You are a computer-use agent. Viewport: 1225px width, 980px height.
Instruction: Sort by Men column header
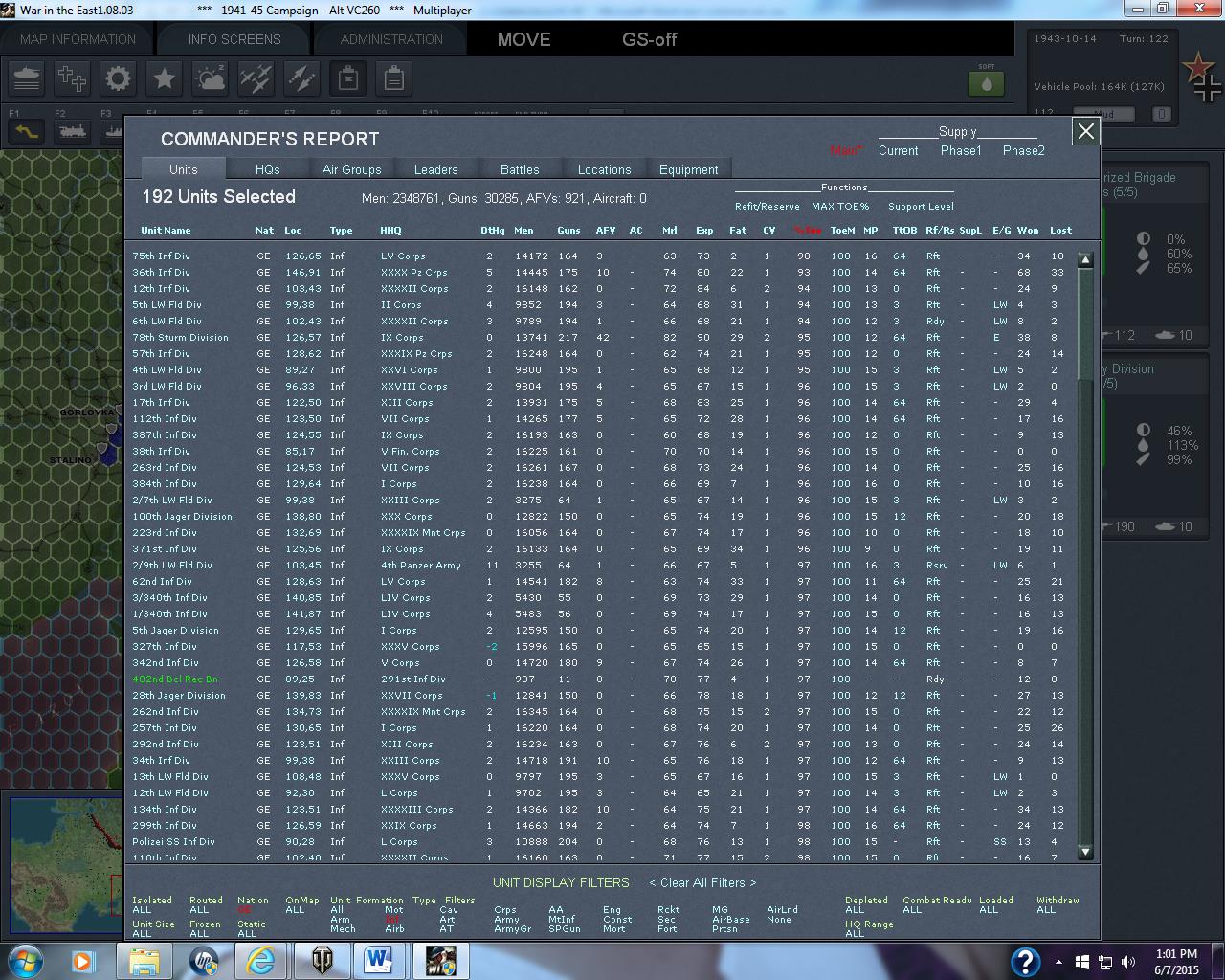pyautogui.click(x=523, y=230)
